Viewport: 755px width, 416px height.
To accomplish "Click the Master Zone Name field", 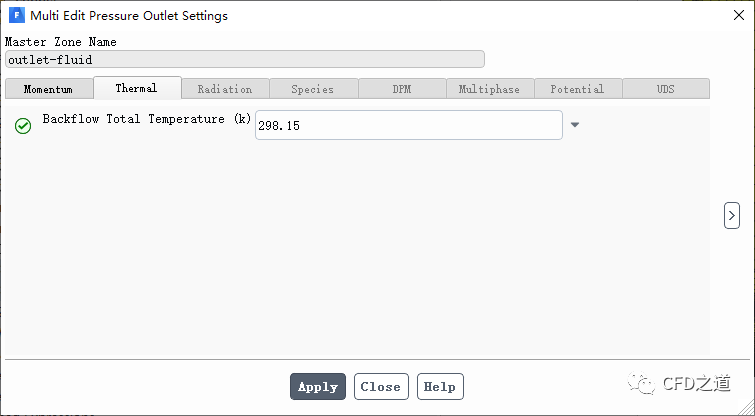I will tap(244, 60).
